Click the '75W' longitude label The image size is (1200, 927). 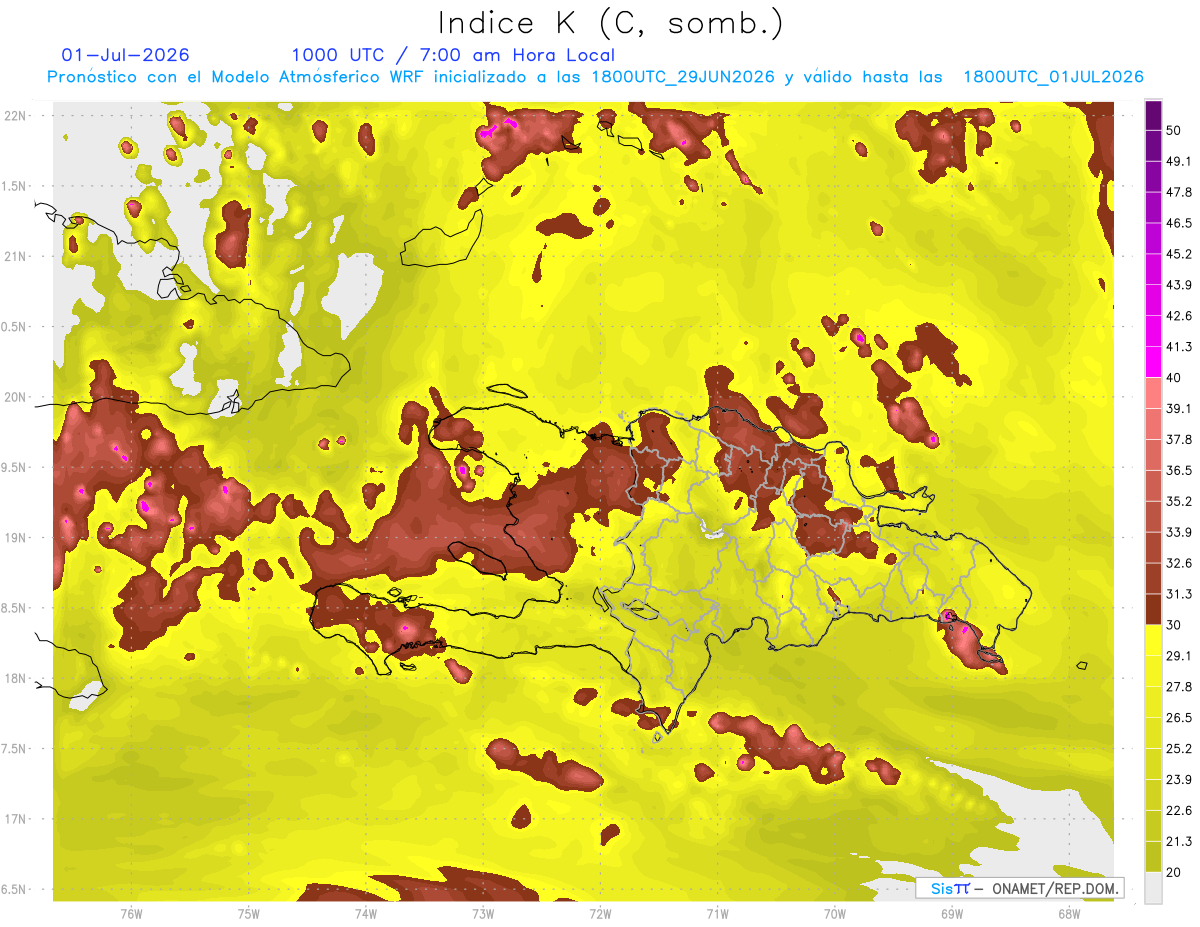249,914
